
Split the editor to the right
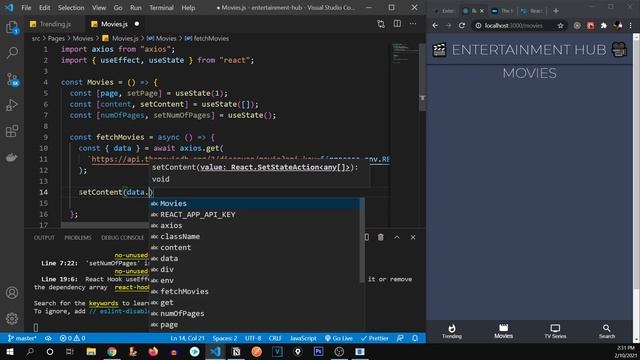[397, 24]
